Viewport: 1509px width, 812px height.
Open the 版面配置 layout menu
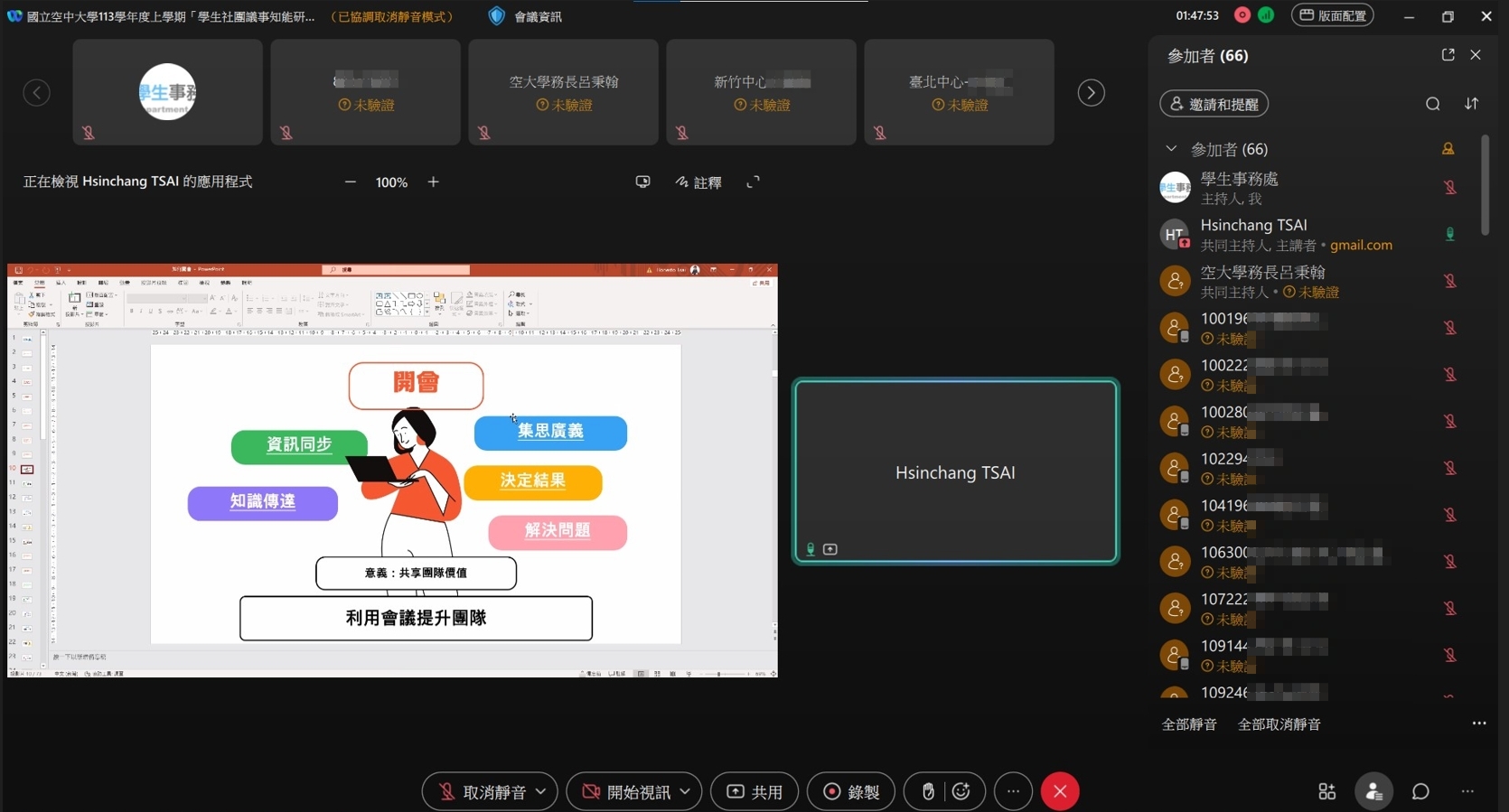[1332, 15]
